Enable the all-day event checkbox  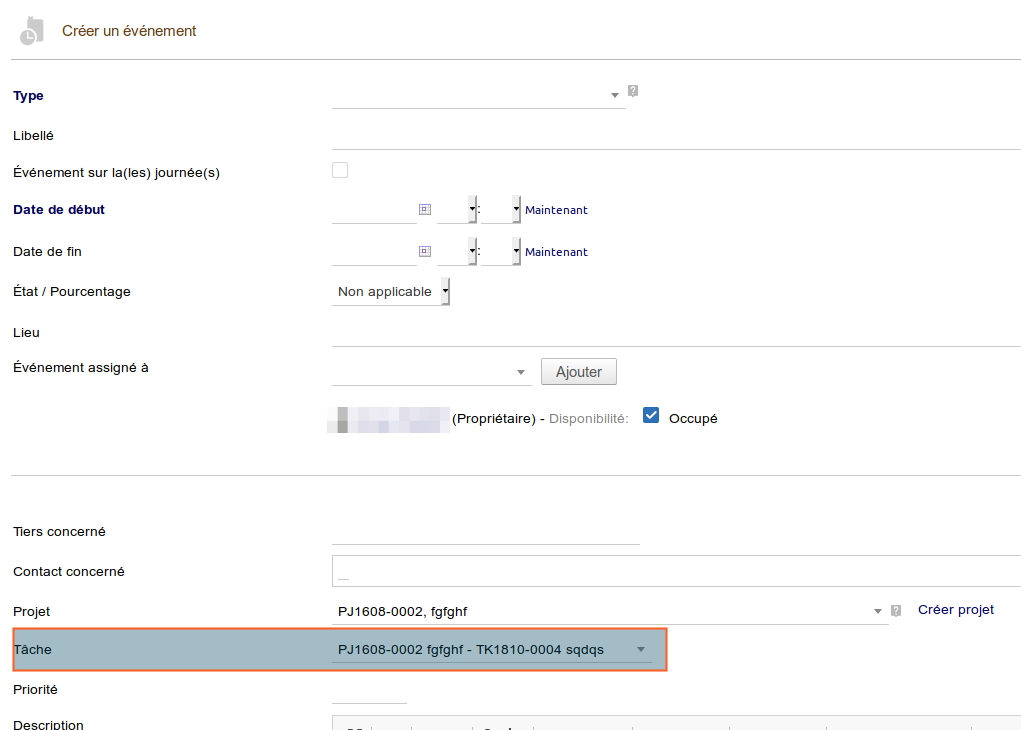pyautogui.click(x=340, y=171)
